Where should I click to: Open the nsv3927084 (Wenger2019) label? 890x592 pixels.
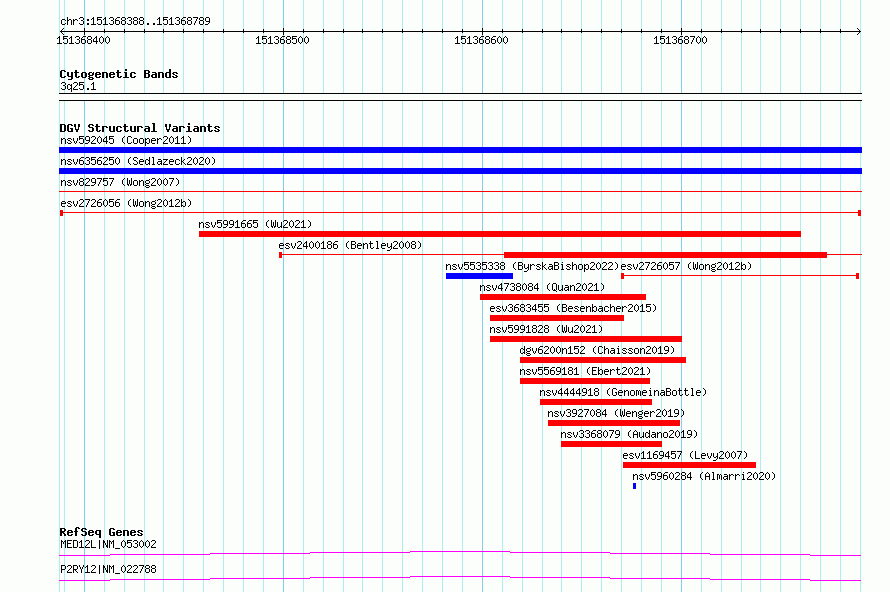point(616,413)
